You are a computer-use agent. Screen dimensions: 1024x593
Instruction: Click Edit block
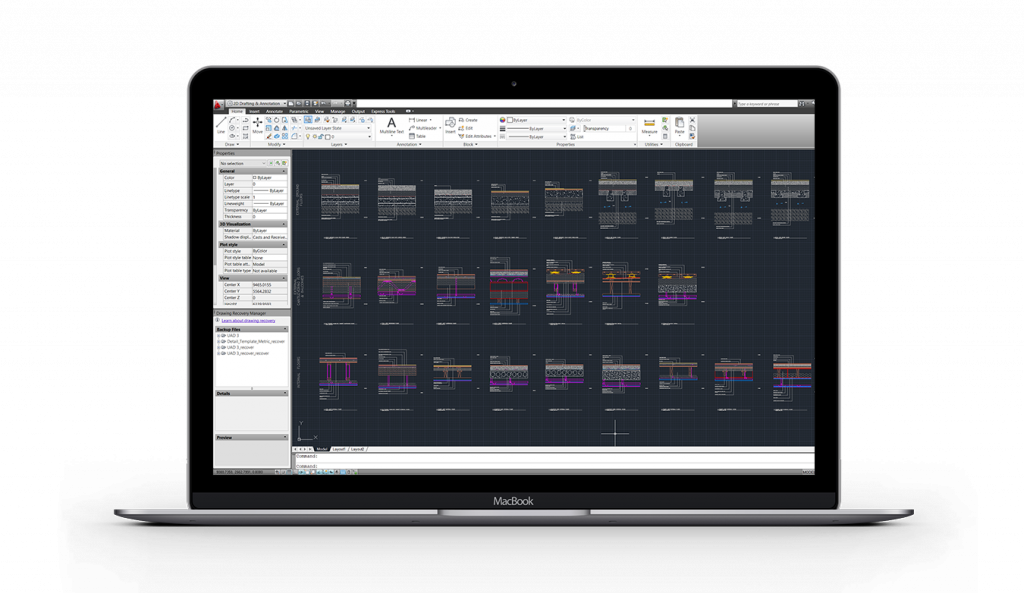[466, 128]
